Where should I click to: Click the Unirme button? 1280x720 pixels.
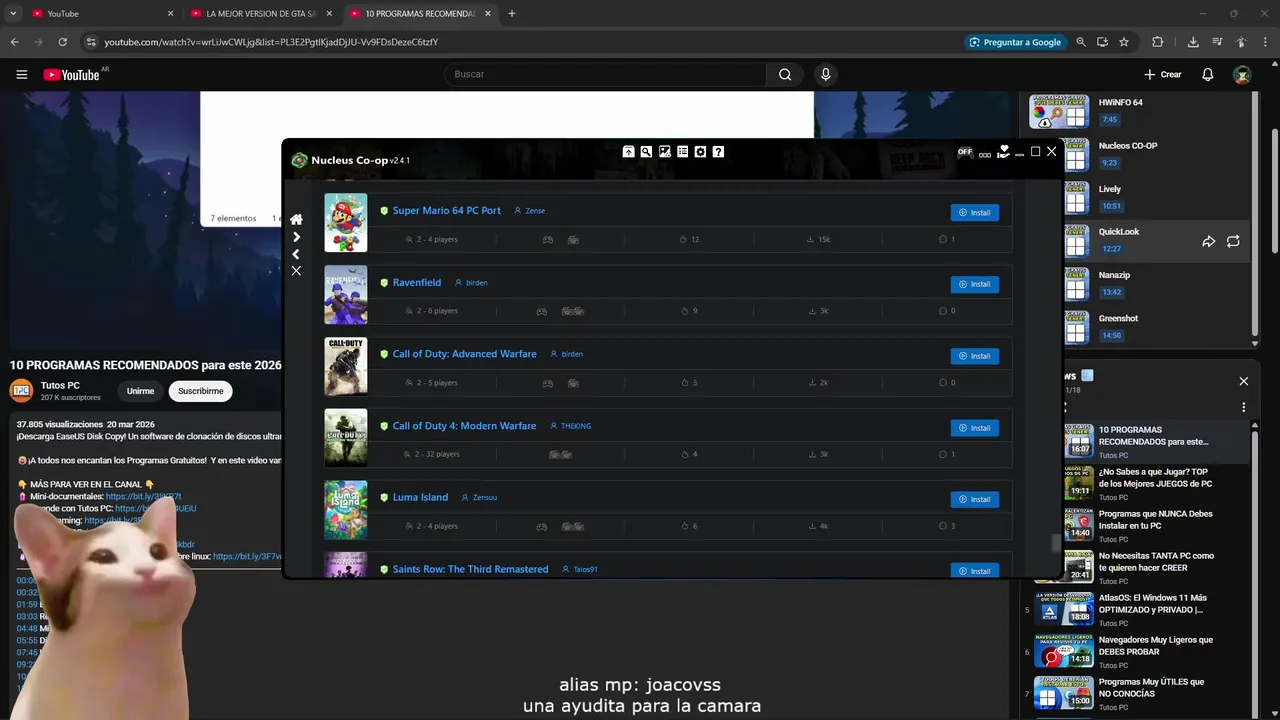(x=140, y=391)
